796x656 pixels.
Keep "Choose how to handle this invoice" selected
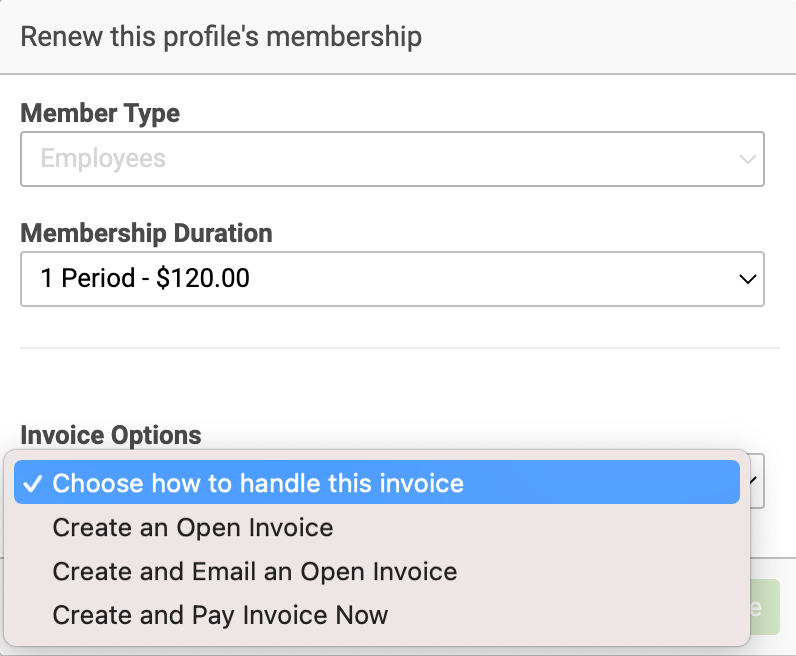(x=377, y=482)
